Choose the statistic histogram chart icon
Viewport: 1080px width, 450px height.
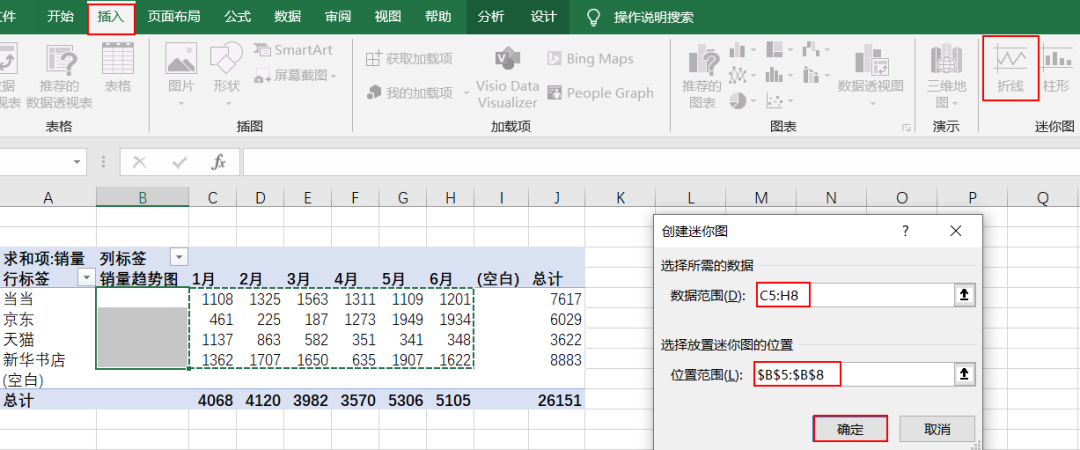pyautogui.click(x=774, y=74)
